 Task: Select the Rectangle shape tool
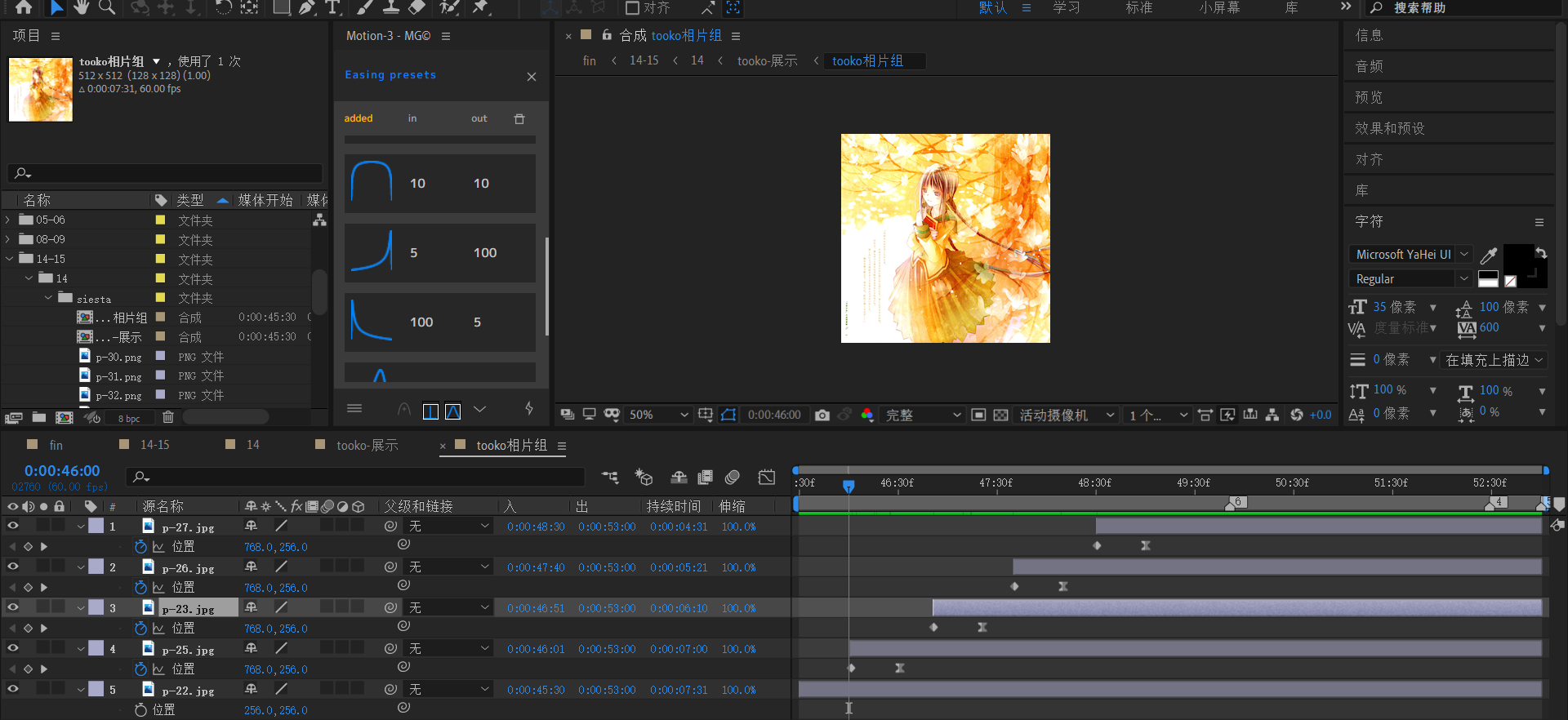[x=282, y=7]
